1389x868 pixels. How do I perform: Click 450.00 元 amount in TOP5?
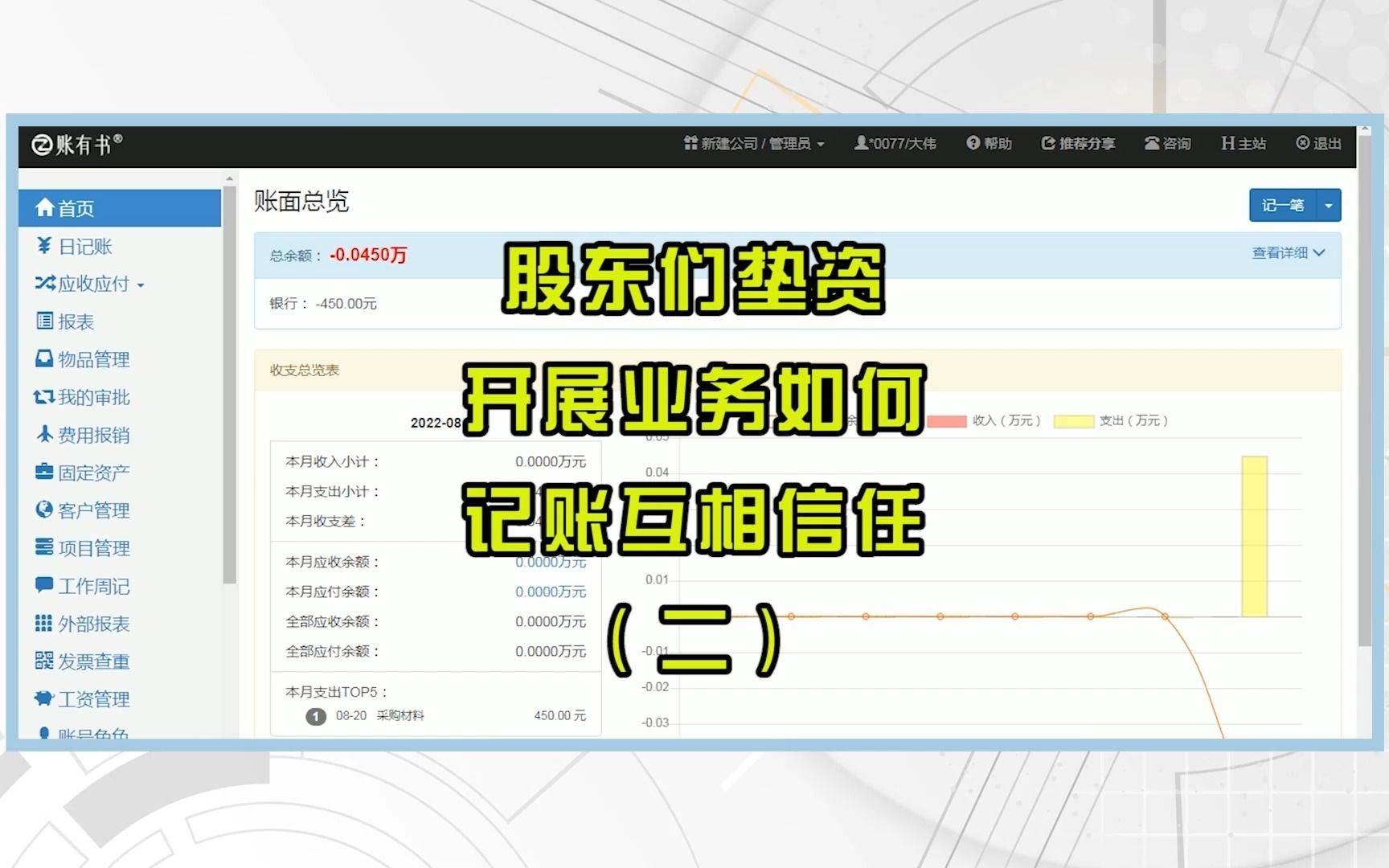pyautogui.click(x=560, y=716)
